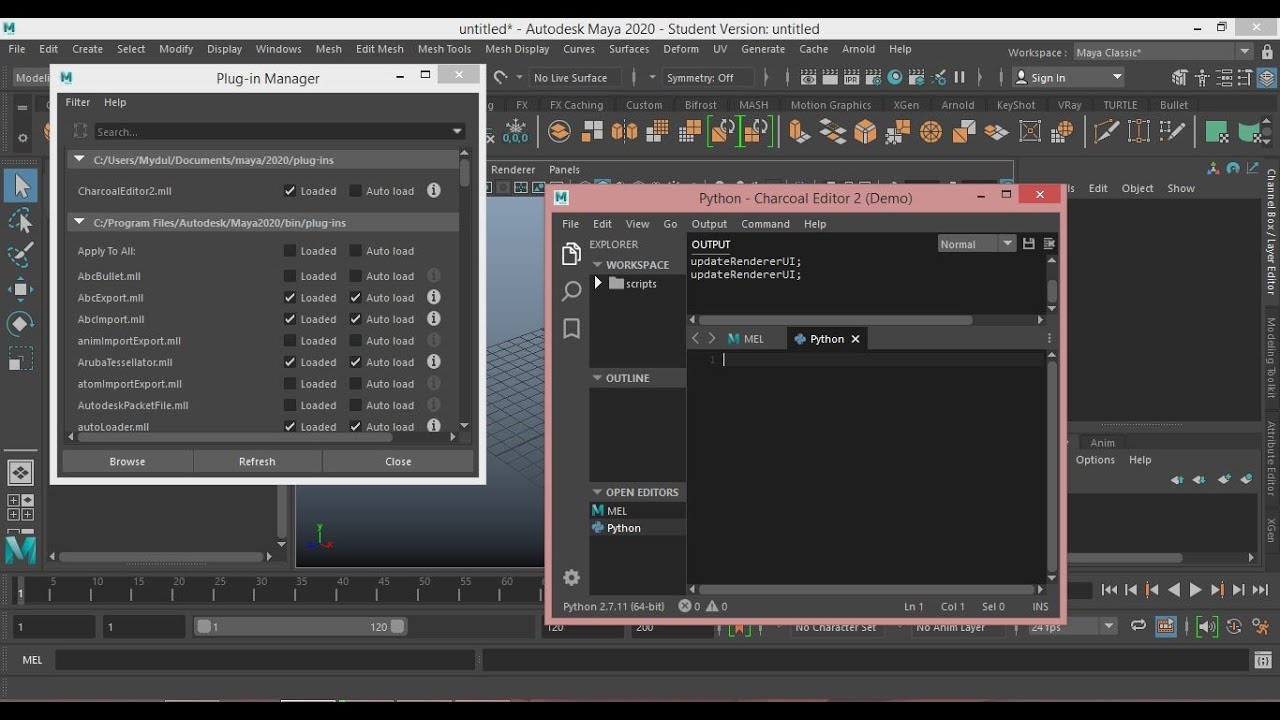Click the Save output icon in OUTPUT panel
The image size is (1280, 720).
[x=1028, y=243]
